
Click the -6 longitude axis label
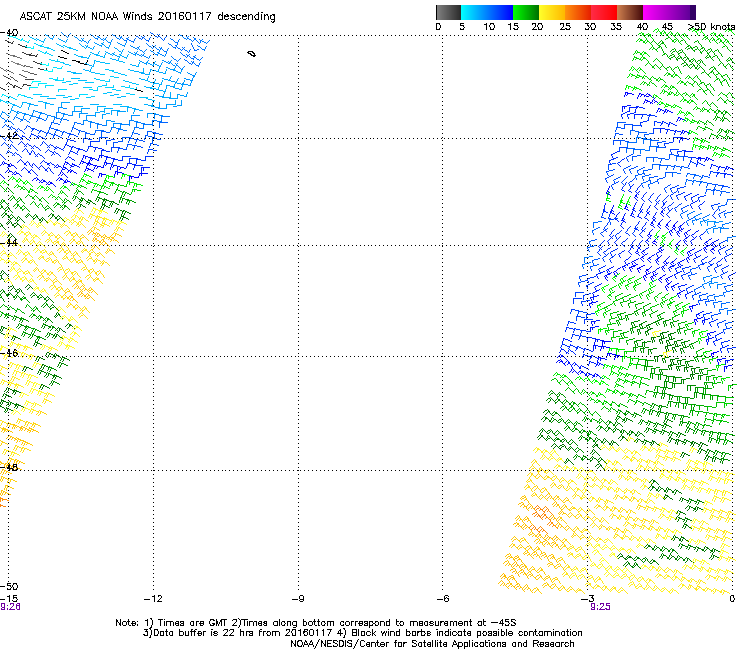click(x=442, y=599)
